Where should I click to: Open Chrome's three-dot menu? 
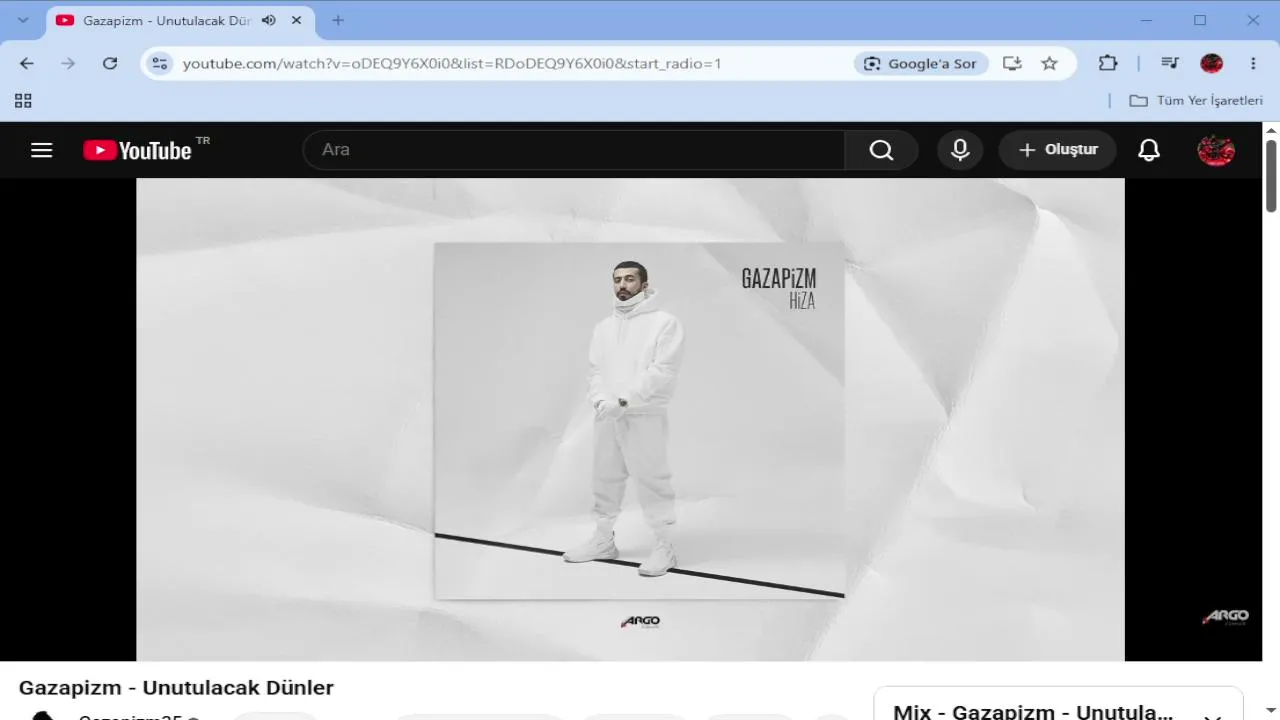1253,63
